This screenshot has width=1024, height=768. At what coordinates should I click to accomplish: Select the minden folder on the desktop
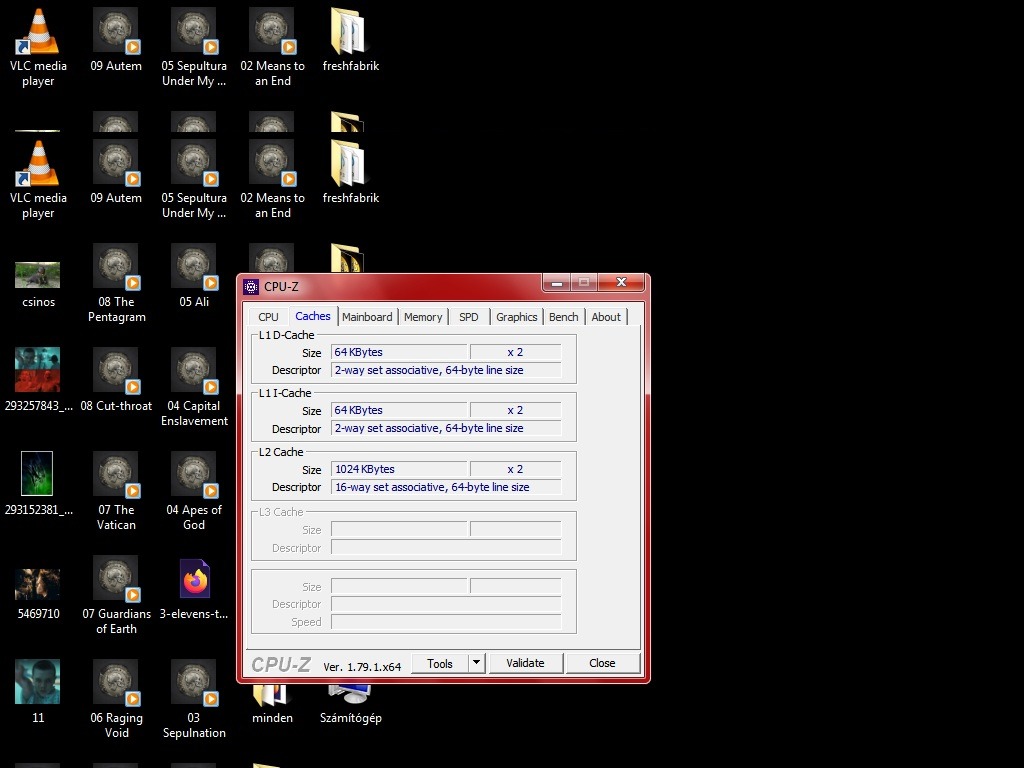click(272, 705)
